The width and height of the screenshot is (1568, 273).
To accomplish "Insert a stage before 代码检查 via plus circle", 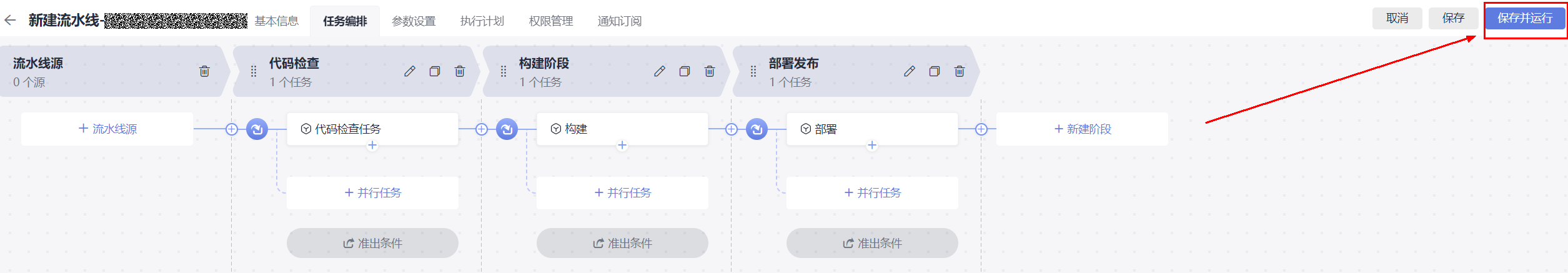I will [x=232, y=129].
